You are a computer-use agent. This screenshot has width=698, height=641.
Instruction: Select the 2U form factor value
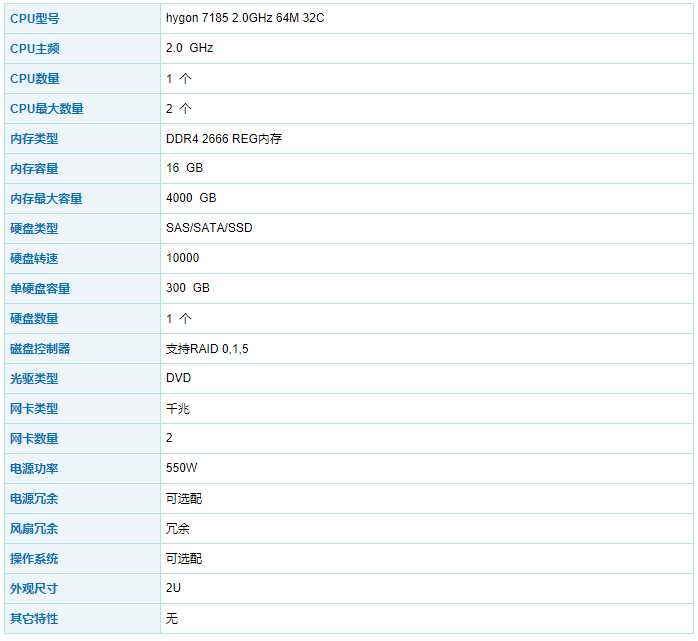click(x=174, y=588)
